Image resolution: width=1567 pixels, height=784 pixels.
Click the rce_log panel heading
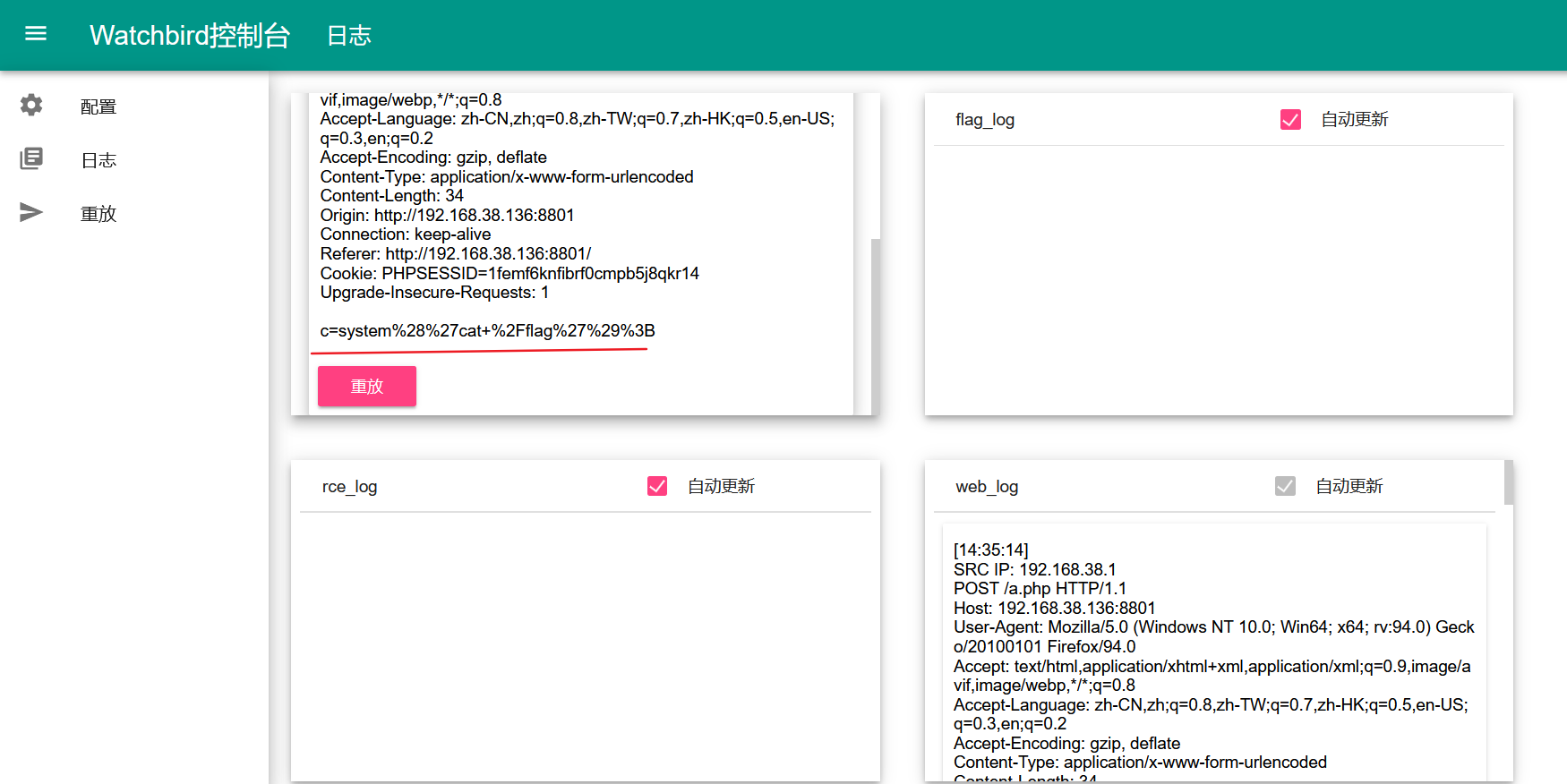coord(349,487)
